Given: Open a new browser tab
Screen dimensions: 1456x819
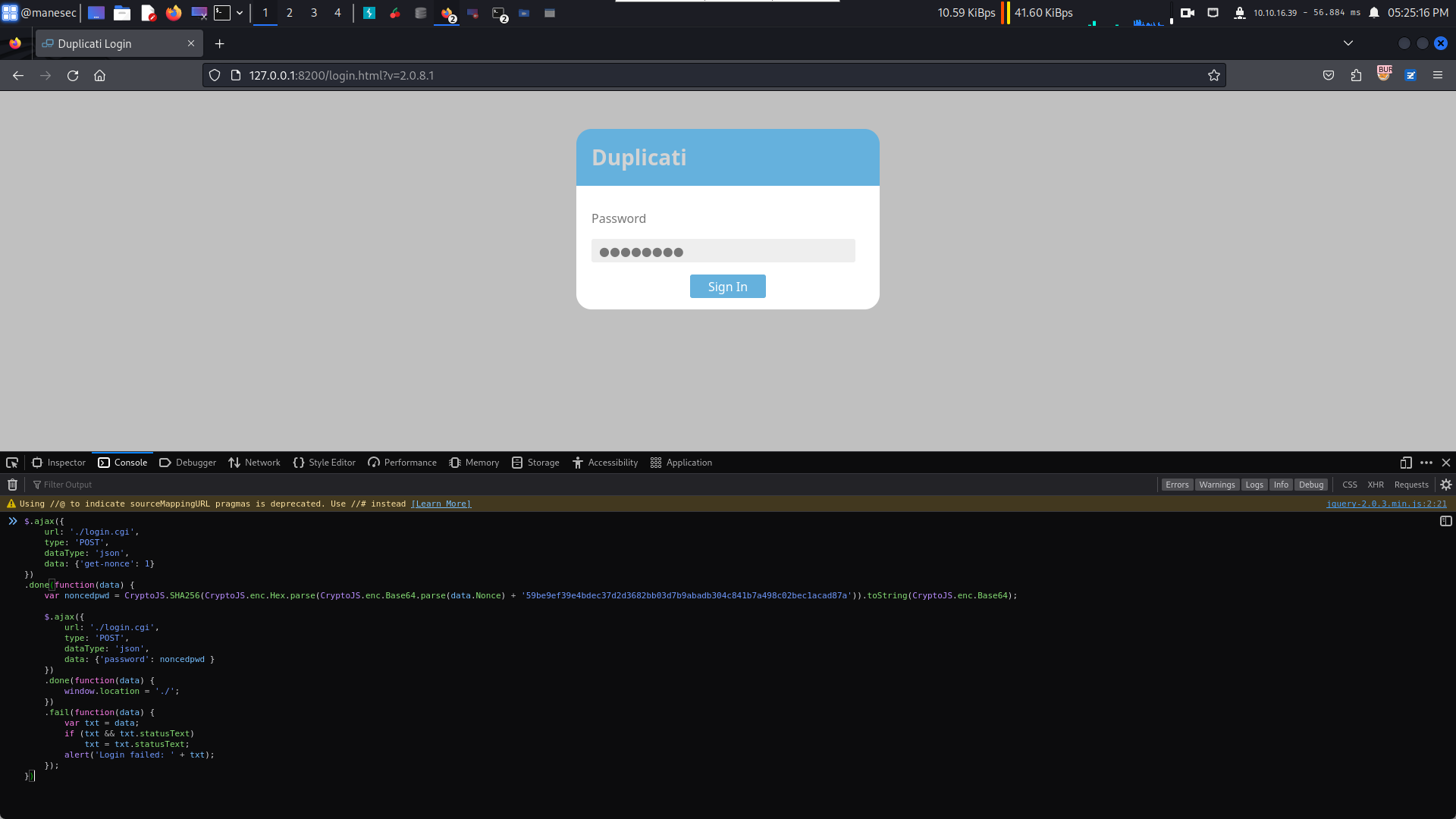Looking at the screenshot, I should (220, 44).
